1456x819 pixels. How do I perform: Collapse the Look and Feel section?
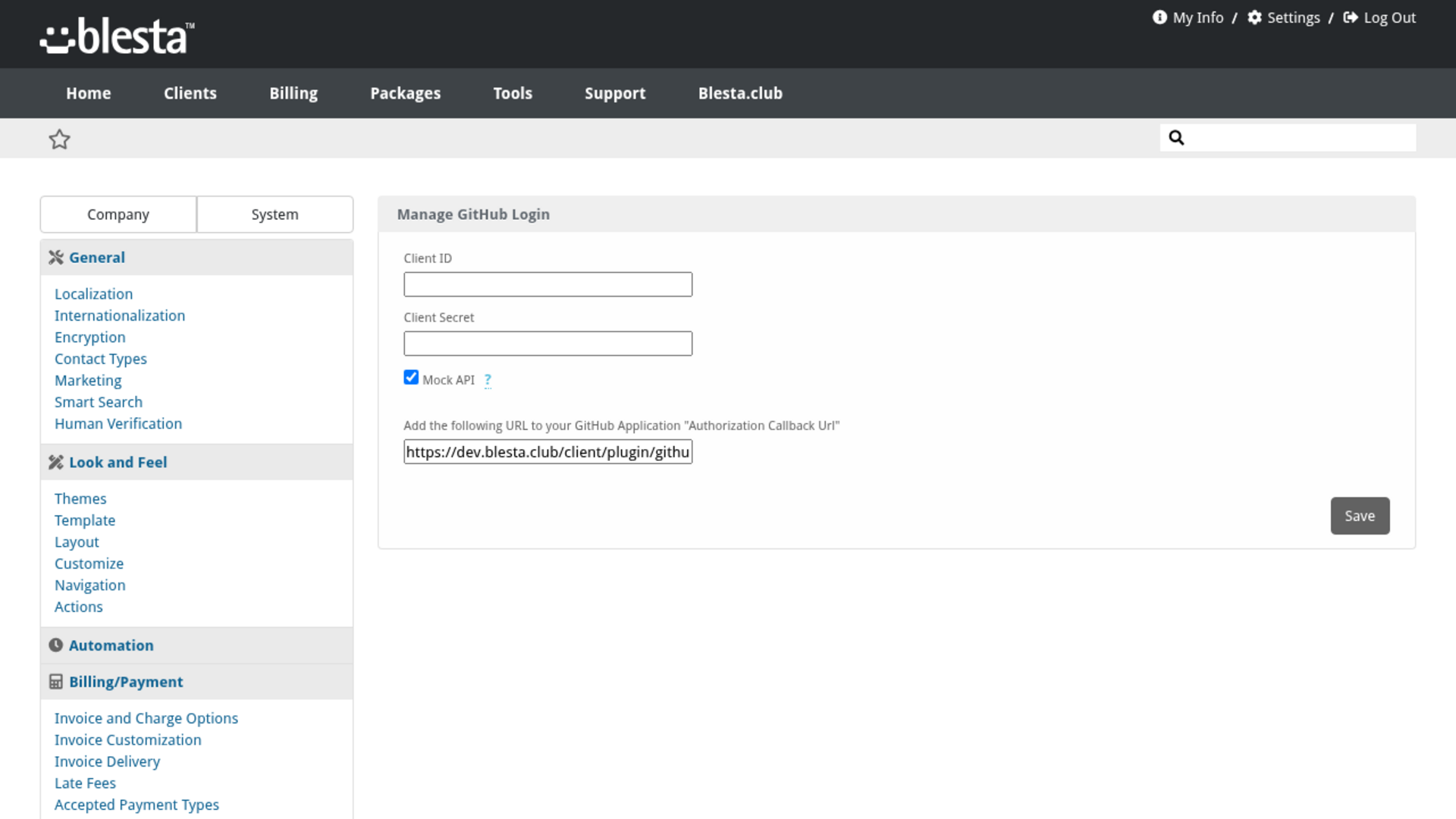[x=196, y=463]
